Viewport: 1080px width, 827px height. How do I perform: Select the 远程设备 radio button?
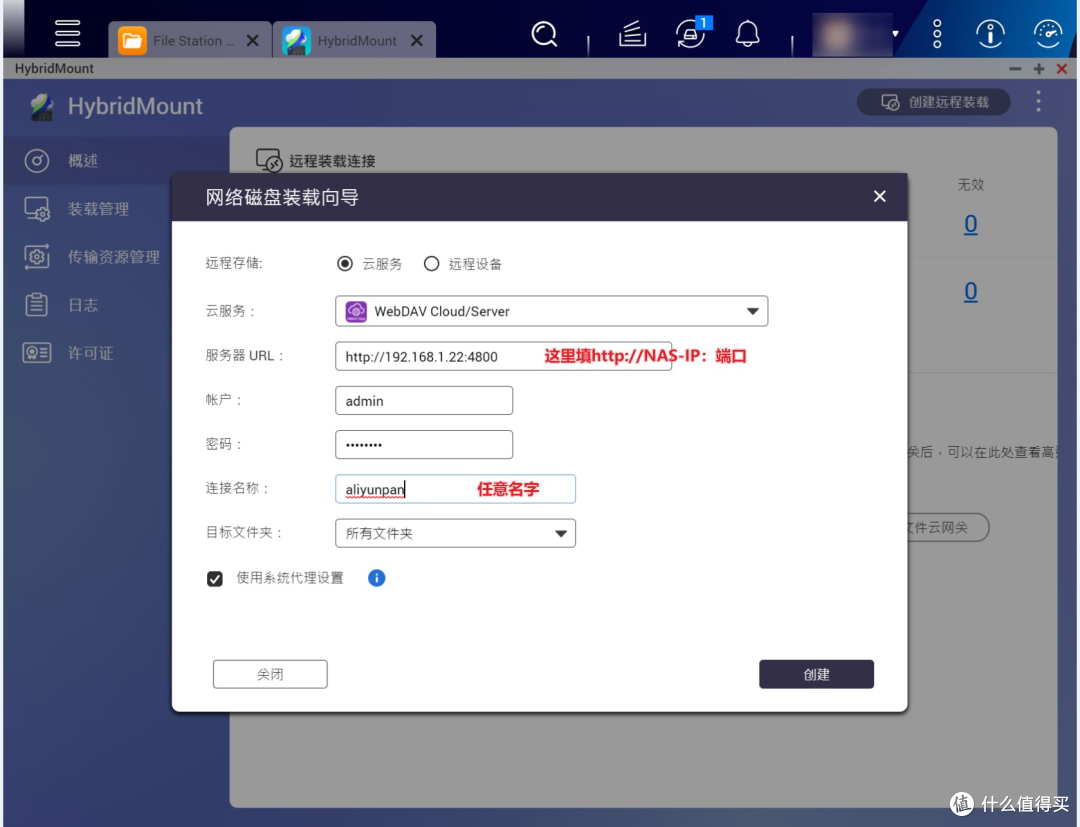point(431,263)
